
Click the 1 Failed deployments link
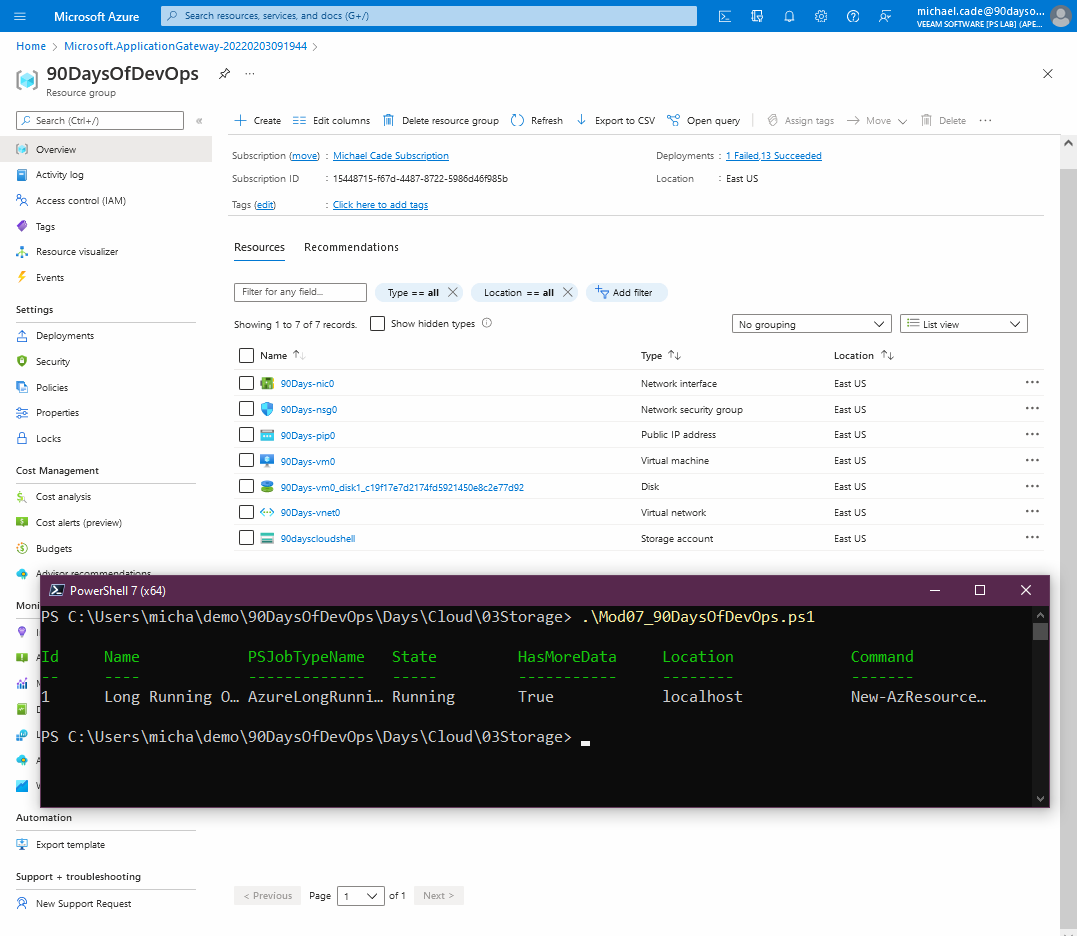[x=741, y=156]
